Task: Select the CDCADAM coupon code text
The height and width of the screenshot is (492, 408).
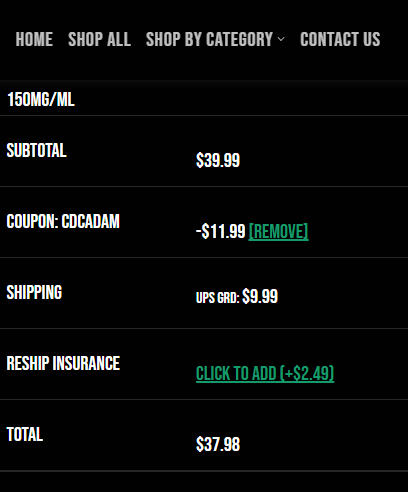Action: tap(91, 221)
